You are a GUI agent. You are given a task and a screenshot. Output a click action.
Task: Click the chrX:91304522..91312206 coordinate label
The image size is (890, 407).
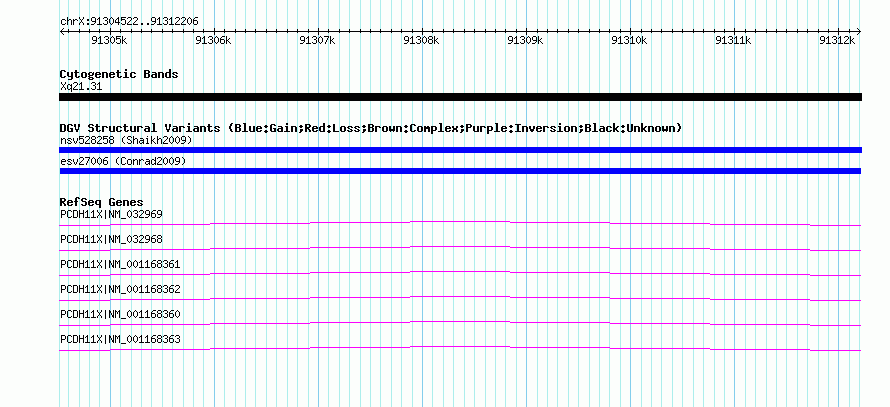coord(129,22)
